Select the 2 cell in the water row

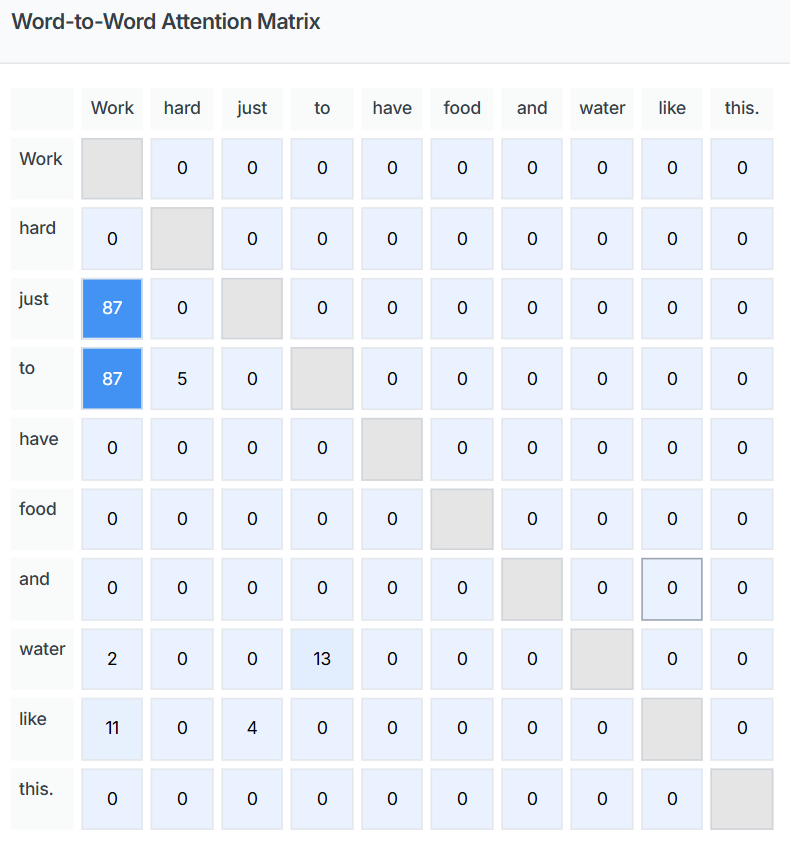pos(112,659)
